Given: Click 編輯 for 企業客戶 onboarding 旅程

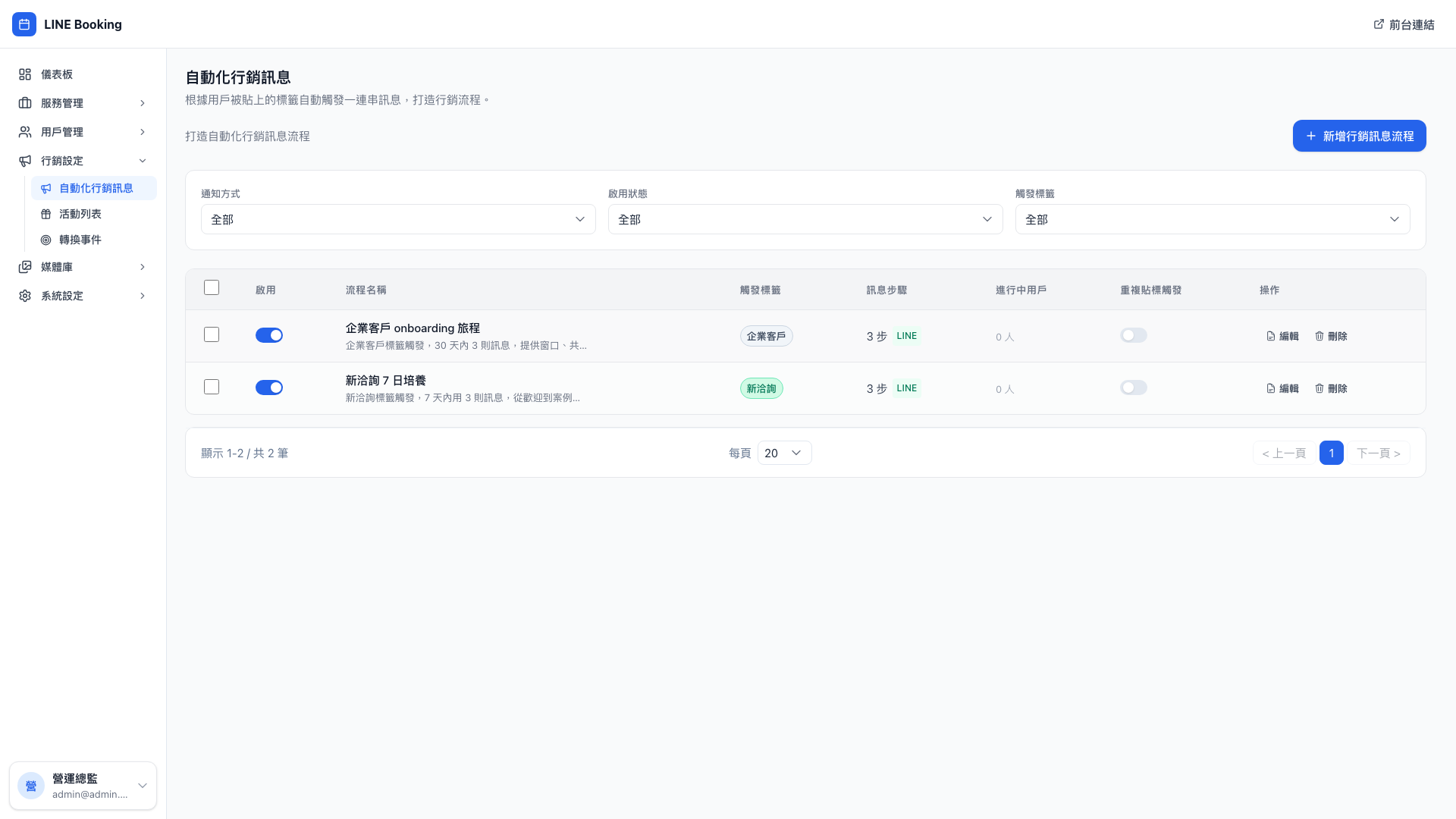Looking at the screenshot, I should coord(1282,336).
